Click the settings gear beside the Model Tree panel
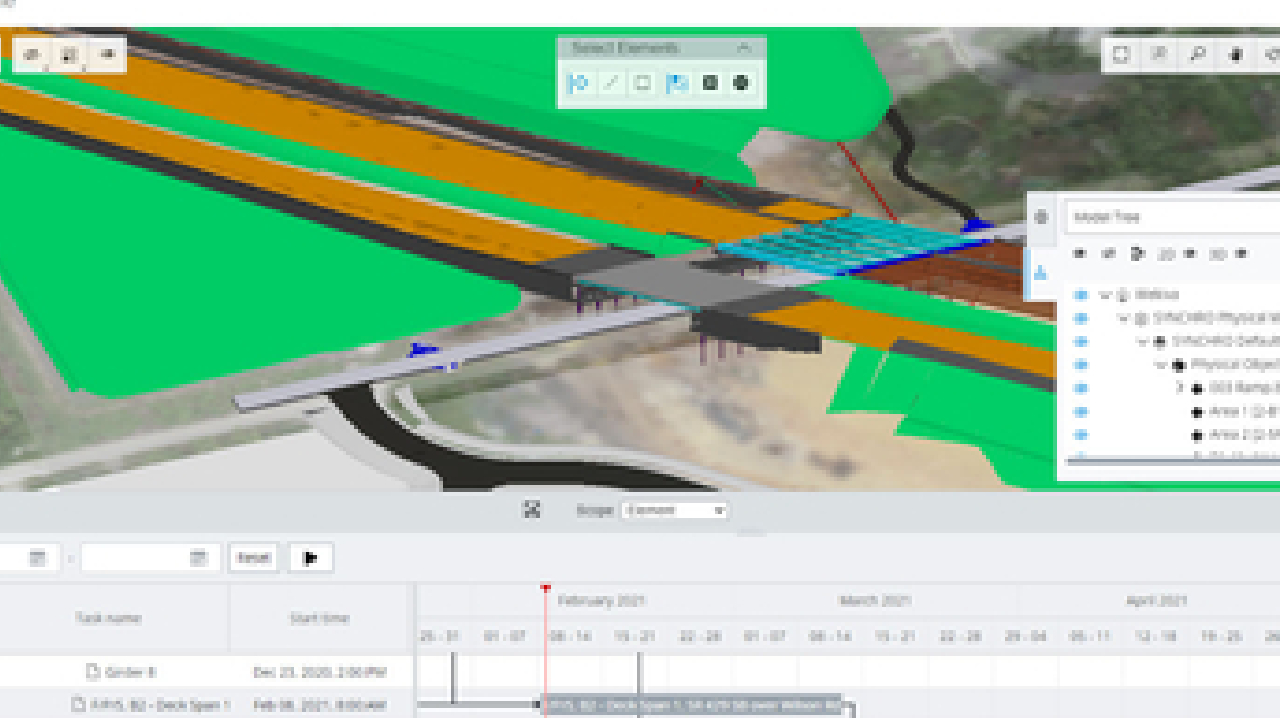 (1040, 215)
